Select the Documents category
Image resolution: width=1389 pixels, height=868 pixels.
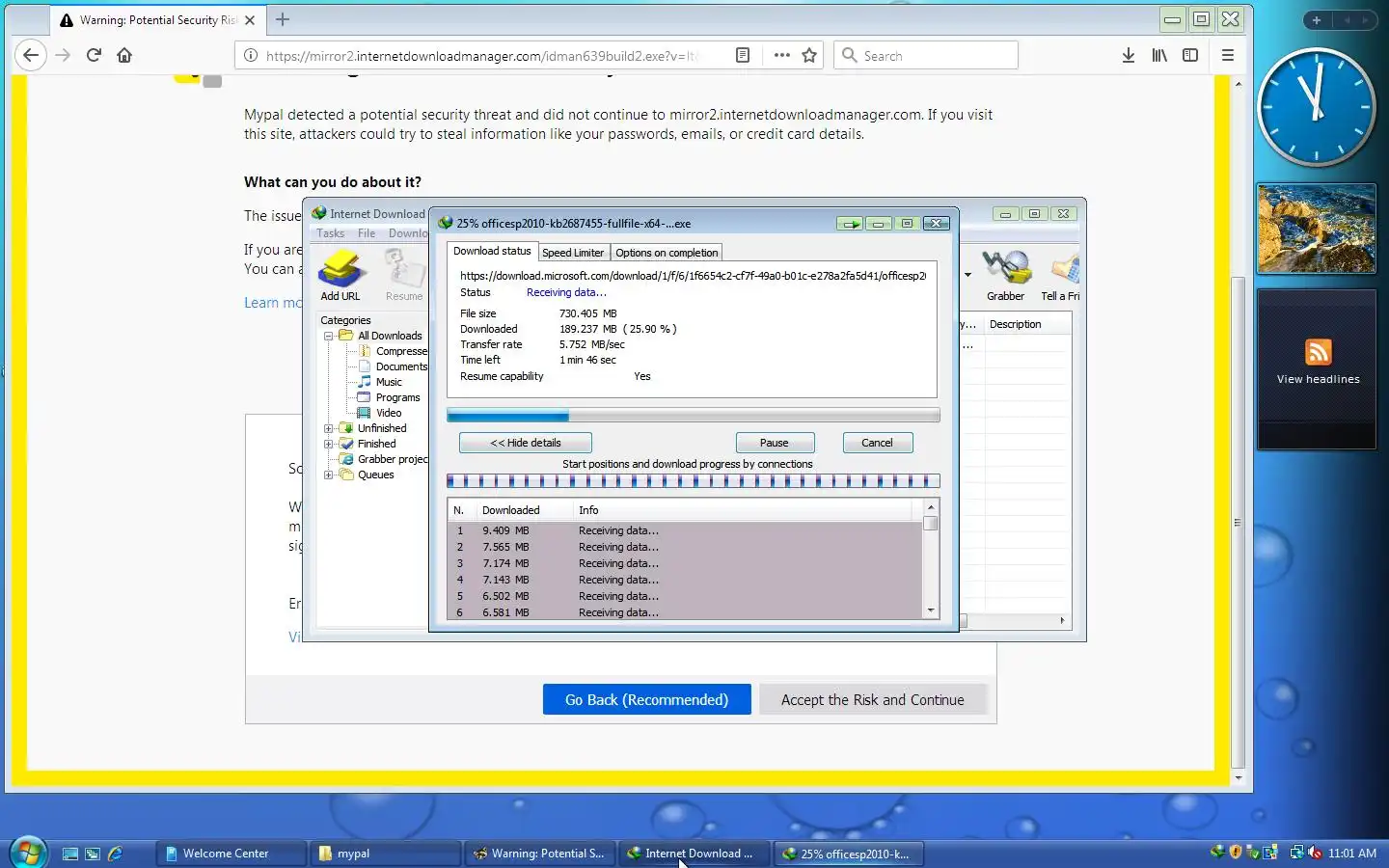pos(400,366)
